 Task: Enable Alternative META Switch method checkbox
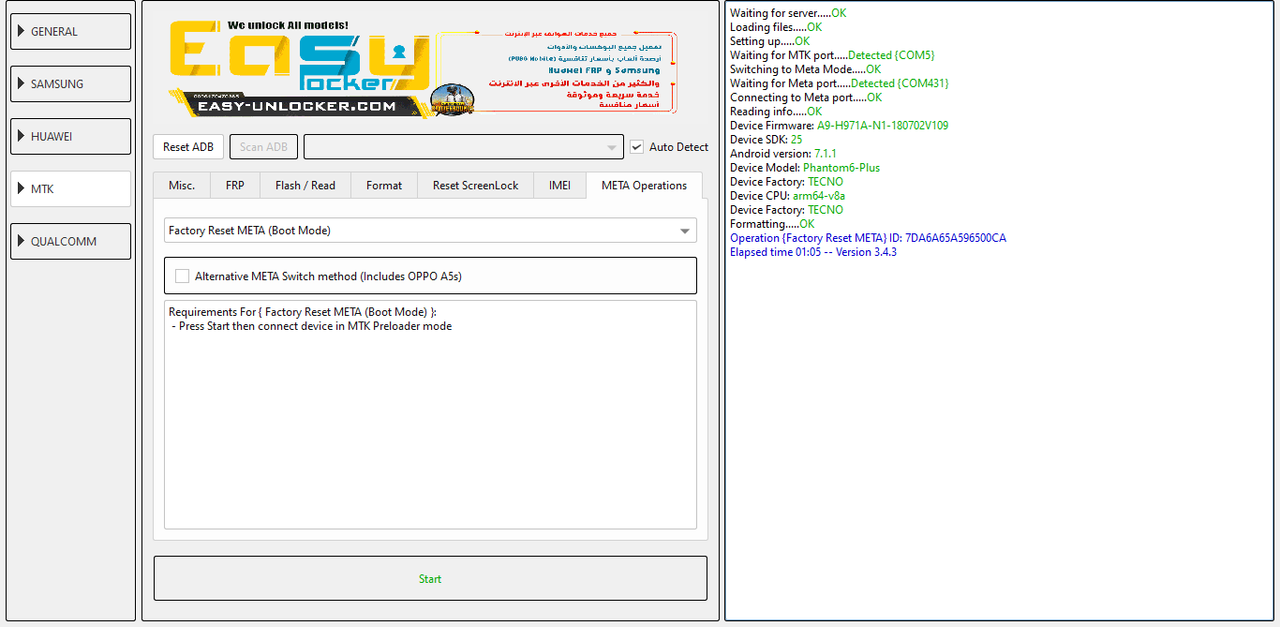pyautogui.click(x=182, y=276)
